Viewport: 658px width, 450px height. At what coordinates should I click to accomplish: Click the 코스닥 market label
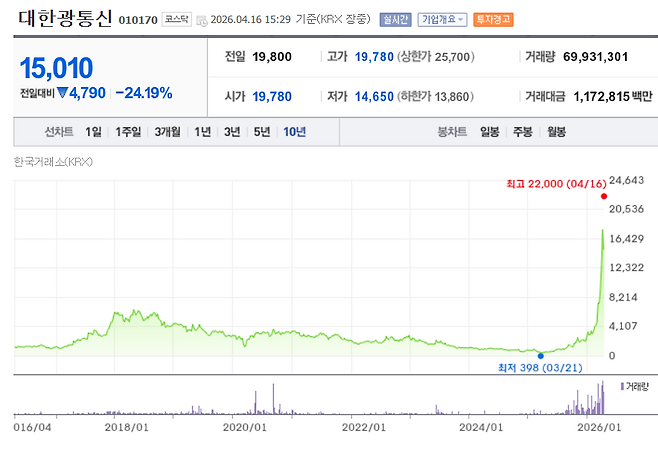177,19
